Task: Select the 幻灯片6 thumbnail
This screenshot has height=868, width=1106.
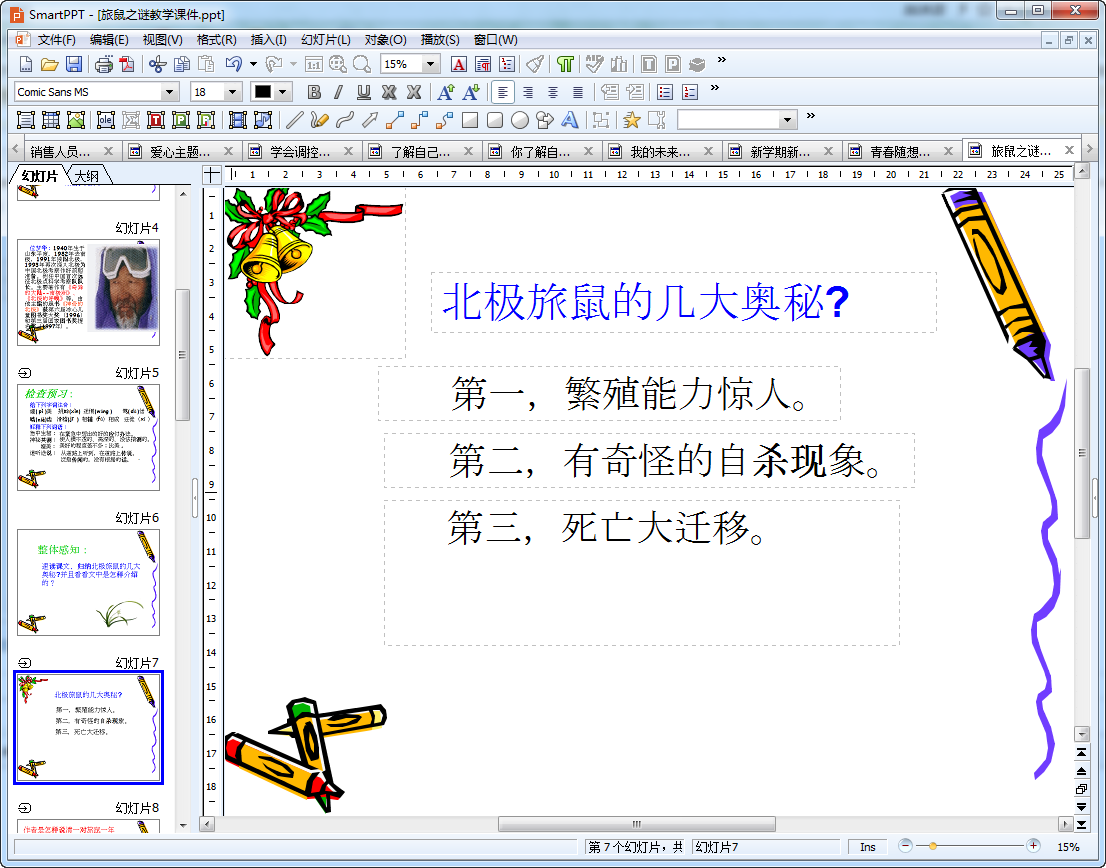Action: click(88, 582)
